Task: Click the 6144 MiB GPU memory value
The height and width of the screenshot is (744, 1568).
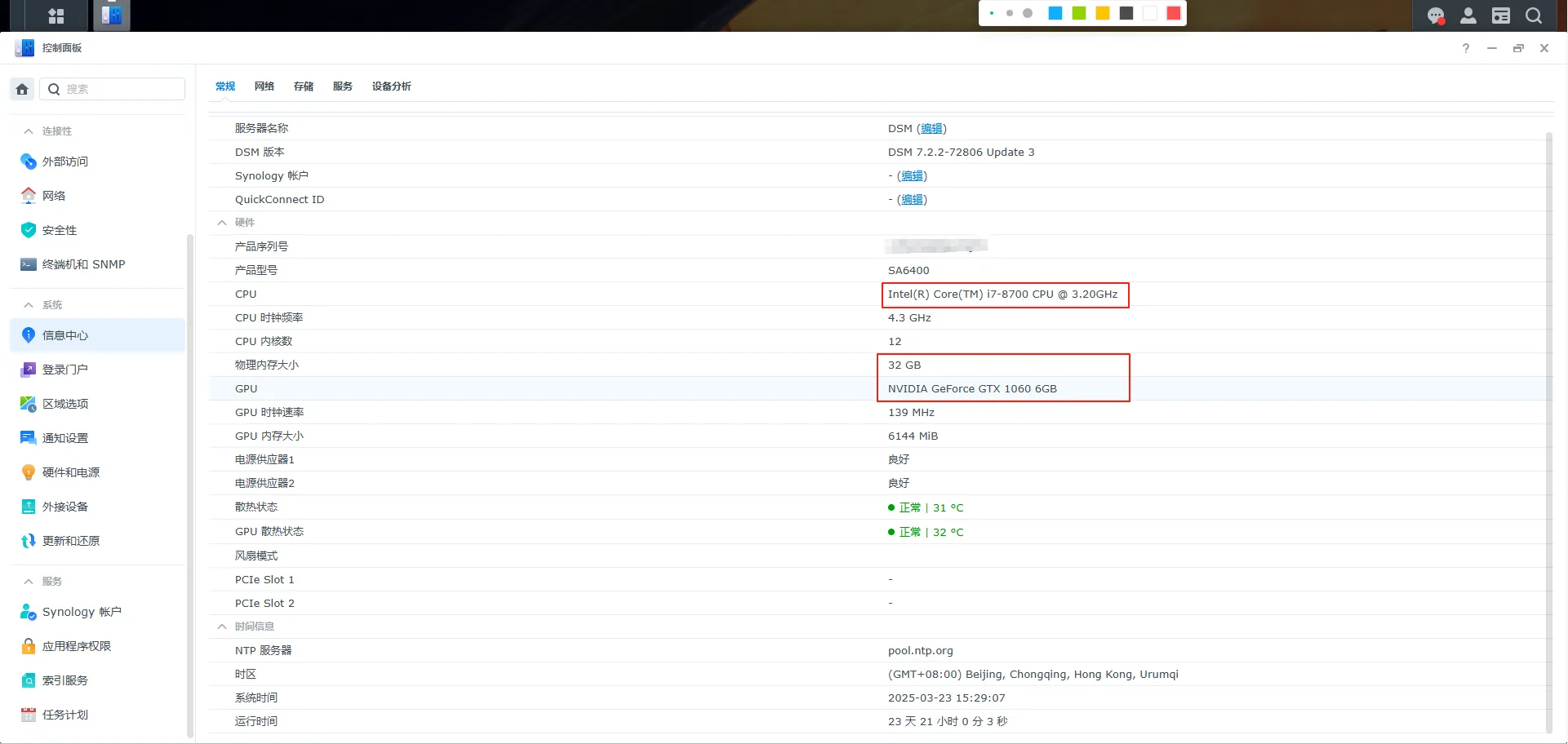Action: pyautogui.click(x=913, y=436)
